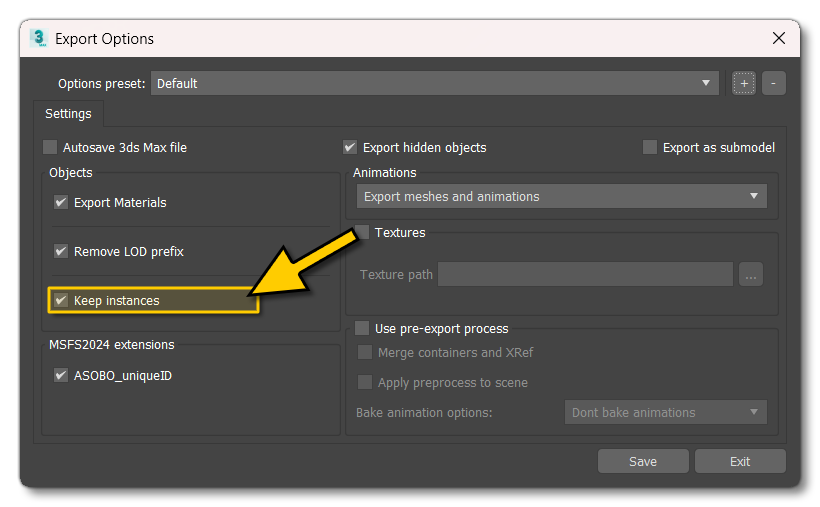Click the 3ds Max application icon in title bar
Viewport: 820px width, 507px height.
tap(39, 38)
